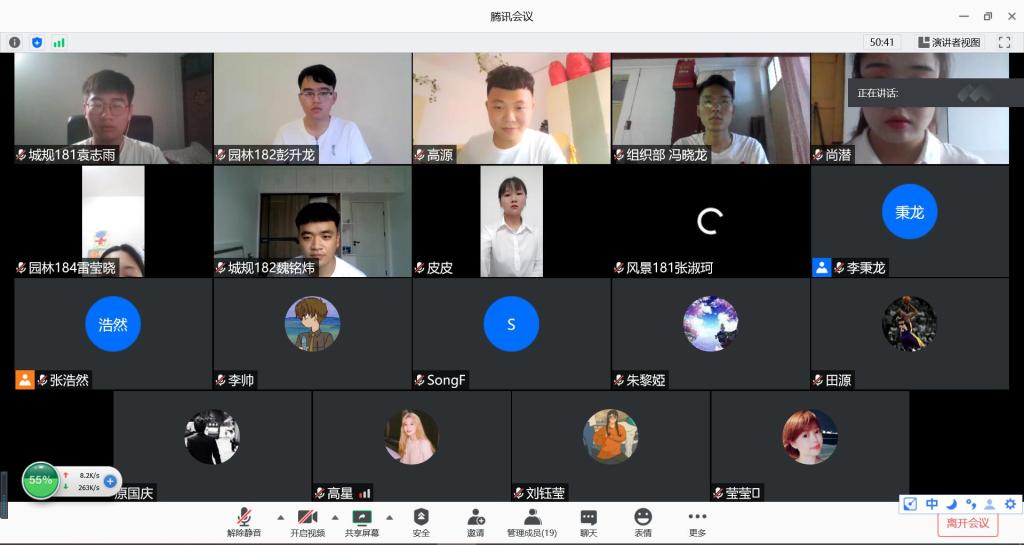The width and height of the screenshot is (1024, 545).
Task: Select 高源's video tile
Action: point(511,108)
